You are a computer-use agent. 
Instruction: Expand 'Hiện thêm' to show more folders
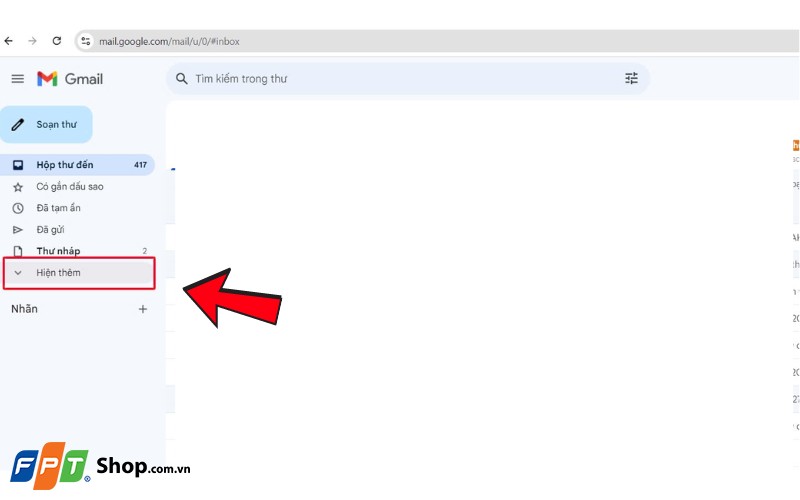click(79, 273)
